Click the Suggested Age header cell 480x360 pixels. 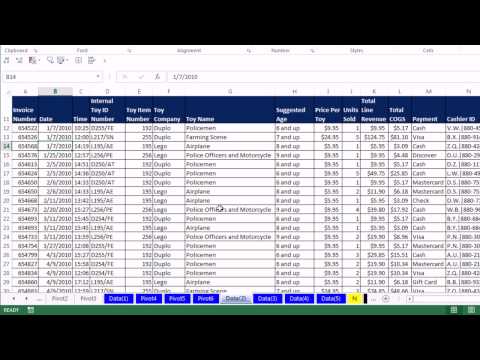pyautogui.click(x=294, y=110)
